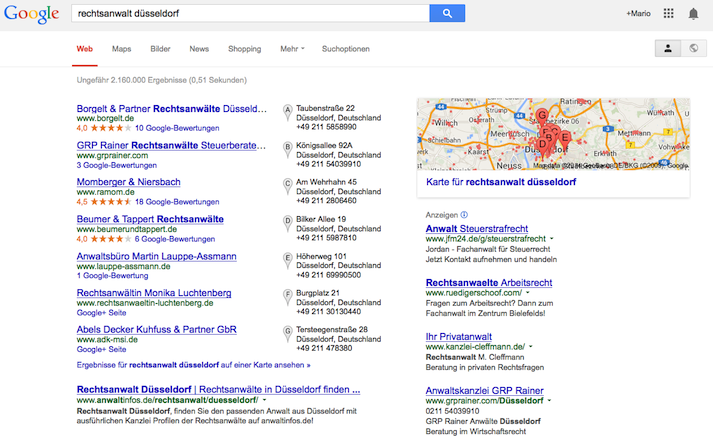The width and height of the screenshot is (713, 436).
Task: Click 3 Google-Bewertungen for GRP Rainer
Action: [x=116, y=165]
